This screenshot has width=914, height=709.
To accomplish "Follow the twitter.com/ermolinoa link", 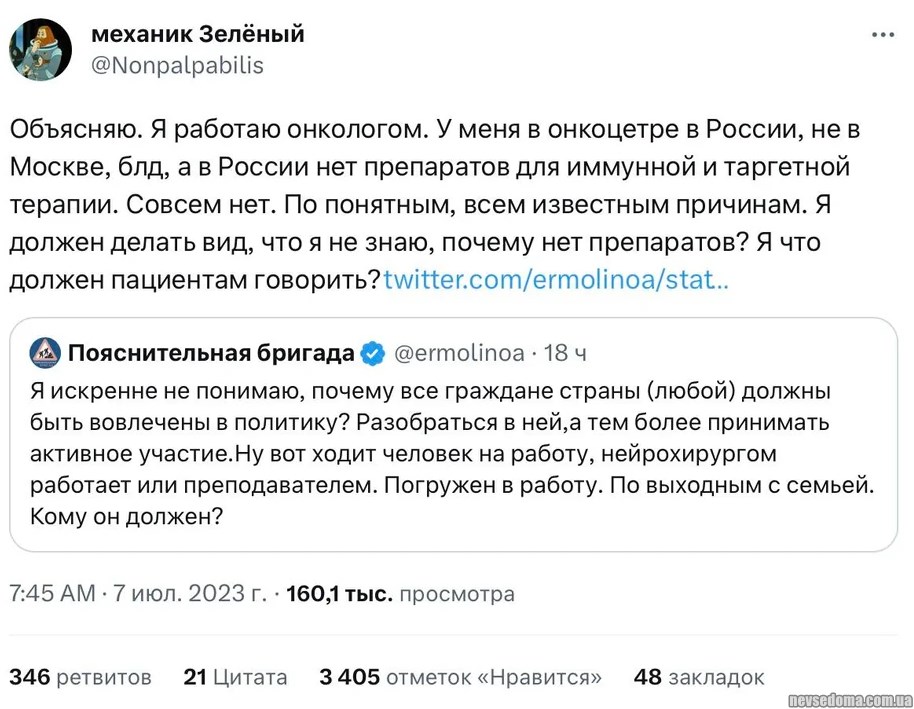I will [x=556, y=279].
